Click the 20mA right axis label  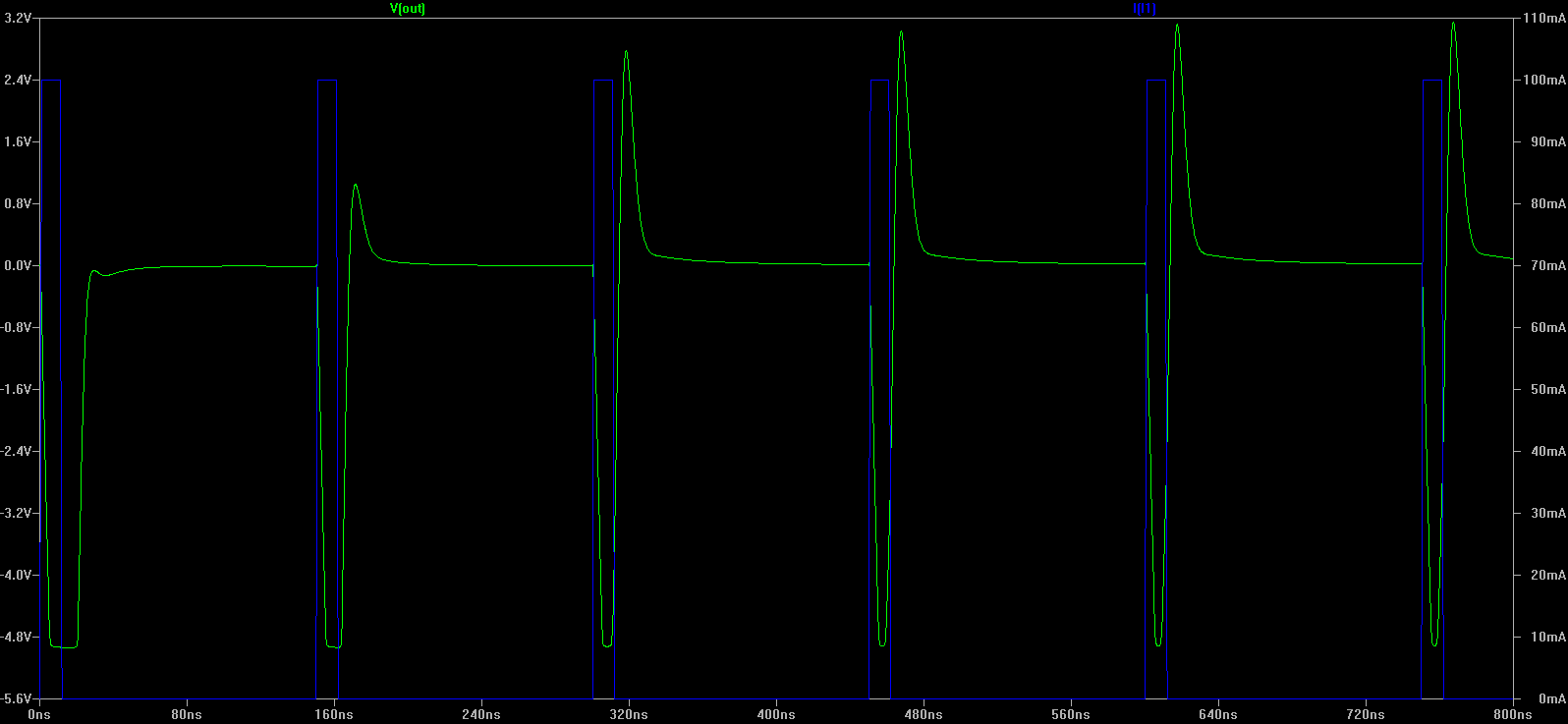(1547, 575)
